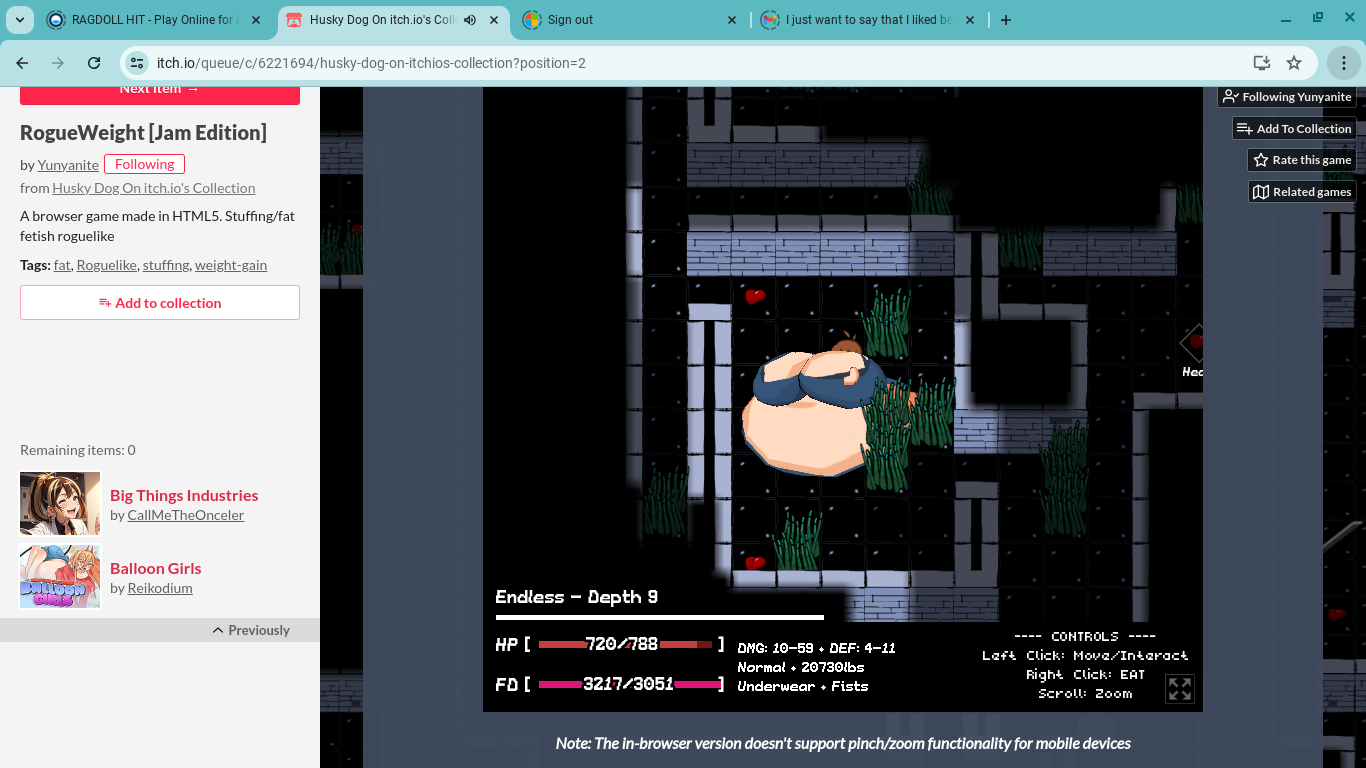Open the Big Things Industries thumbnail
The image size is (1366, 768).
point(60,504)
